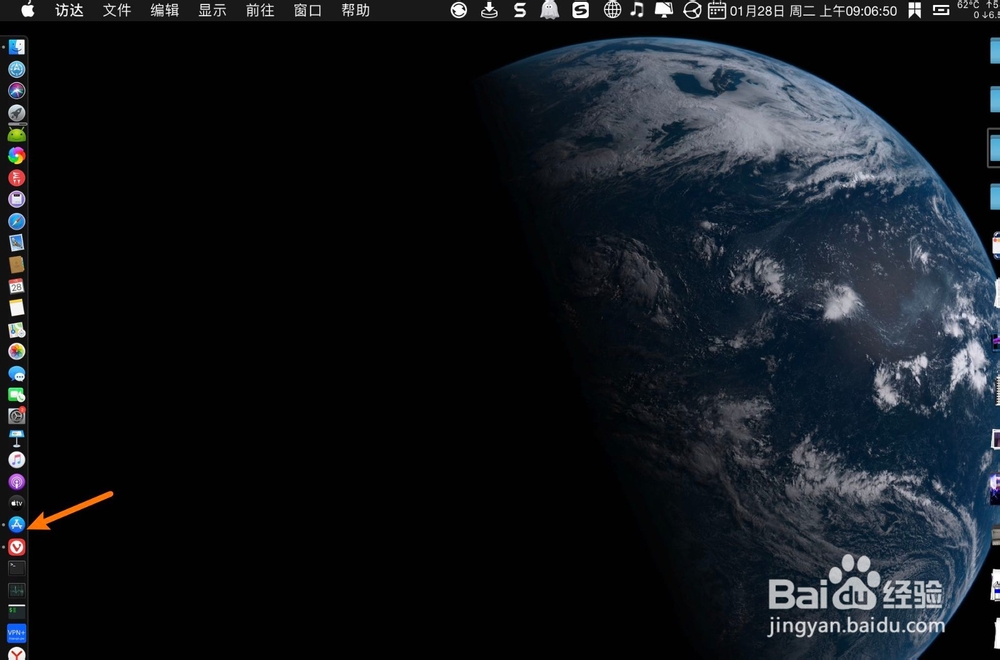Open System Preferences gear with badge
1000x660 pixels.
(x=17, y=416)
